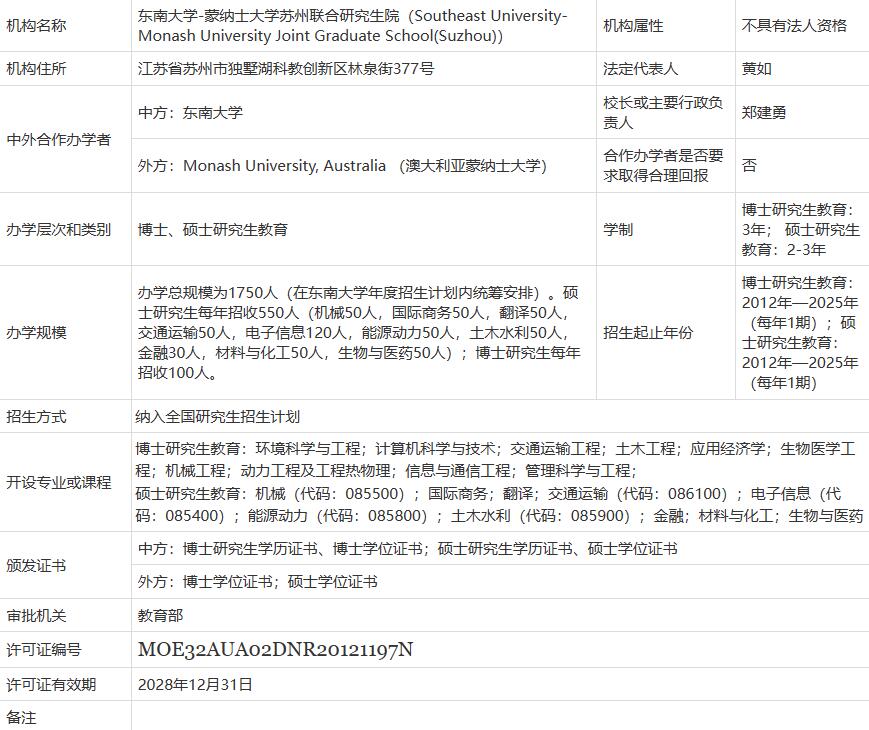Click the date 2028年12月31日
This screenshot has height=730, width=869.
195,685
